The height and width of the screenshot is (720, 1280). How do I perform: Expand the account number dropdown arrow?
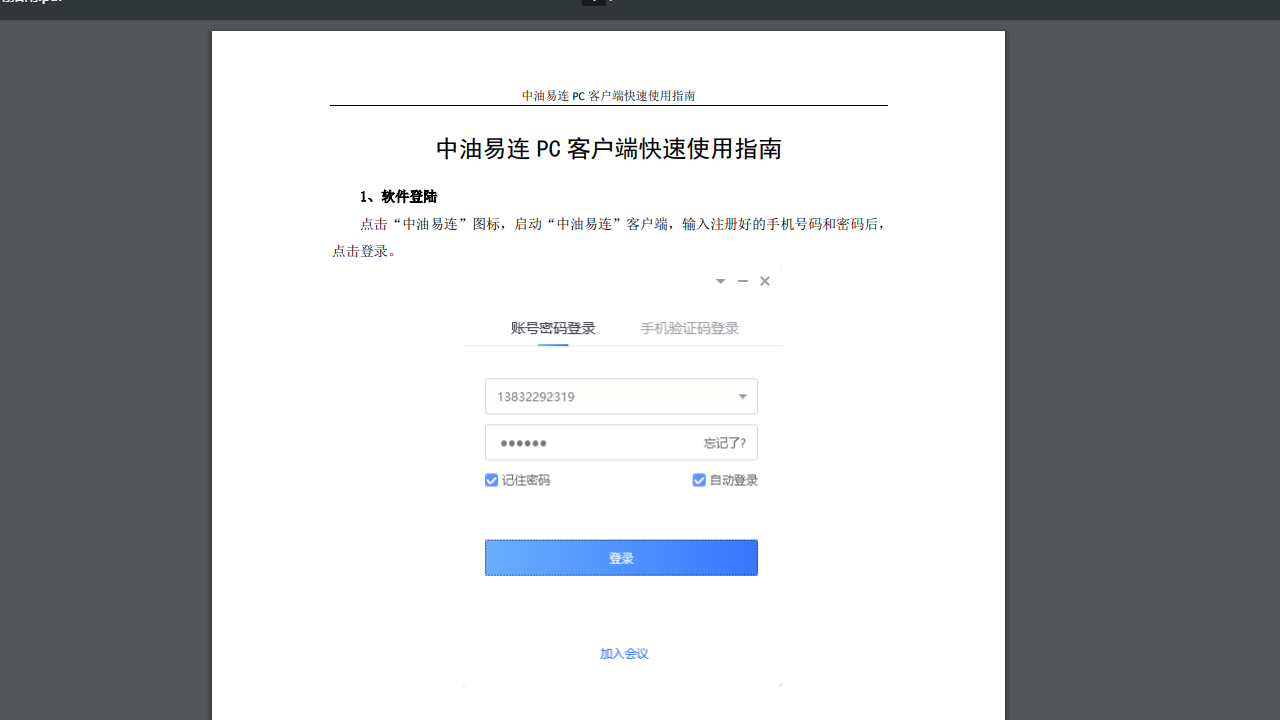pyautogui.click(x=742, y=396)
